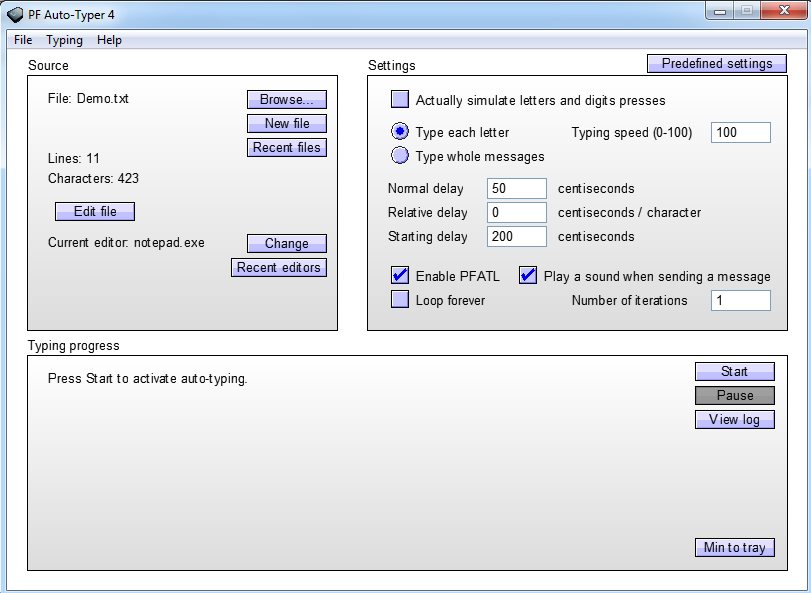Screen dimensions: 811x593
Task: Click the Browse... button
Action: click(287, 99)
